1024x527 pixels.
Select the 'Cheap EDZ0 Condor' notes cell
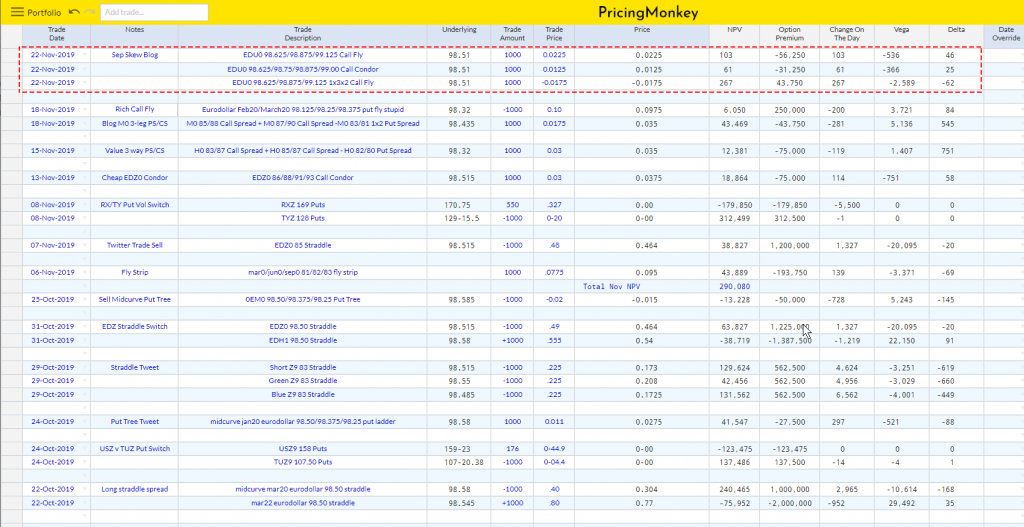135,178
